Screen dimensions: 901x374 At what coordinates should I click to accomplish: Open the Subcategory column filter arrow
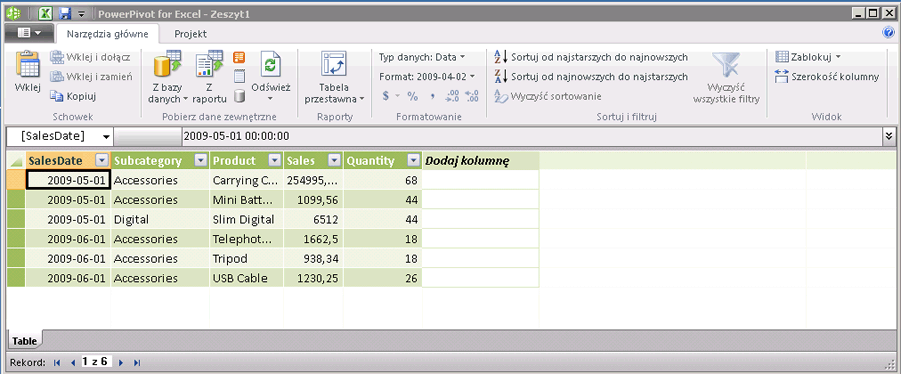coord(201,161)
